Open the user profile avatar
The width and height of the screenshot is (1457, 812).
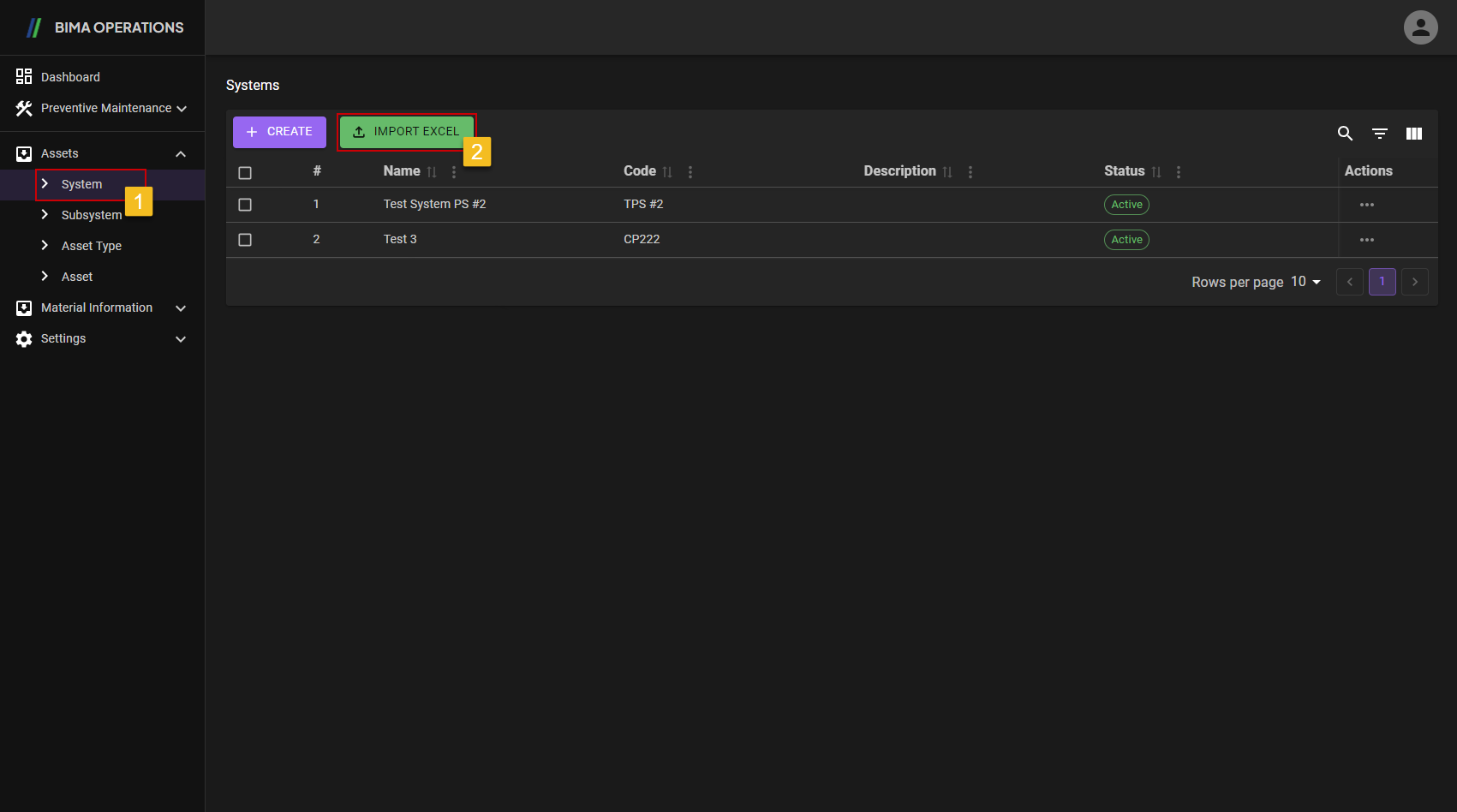coord(1420,27)
